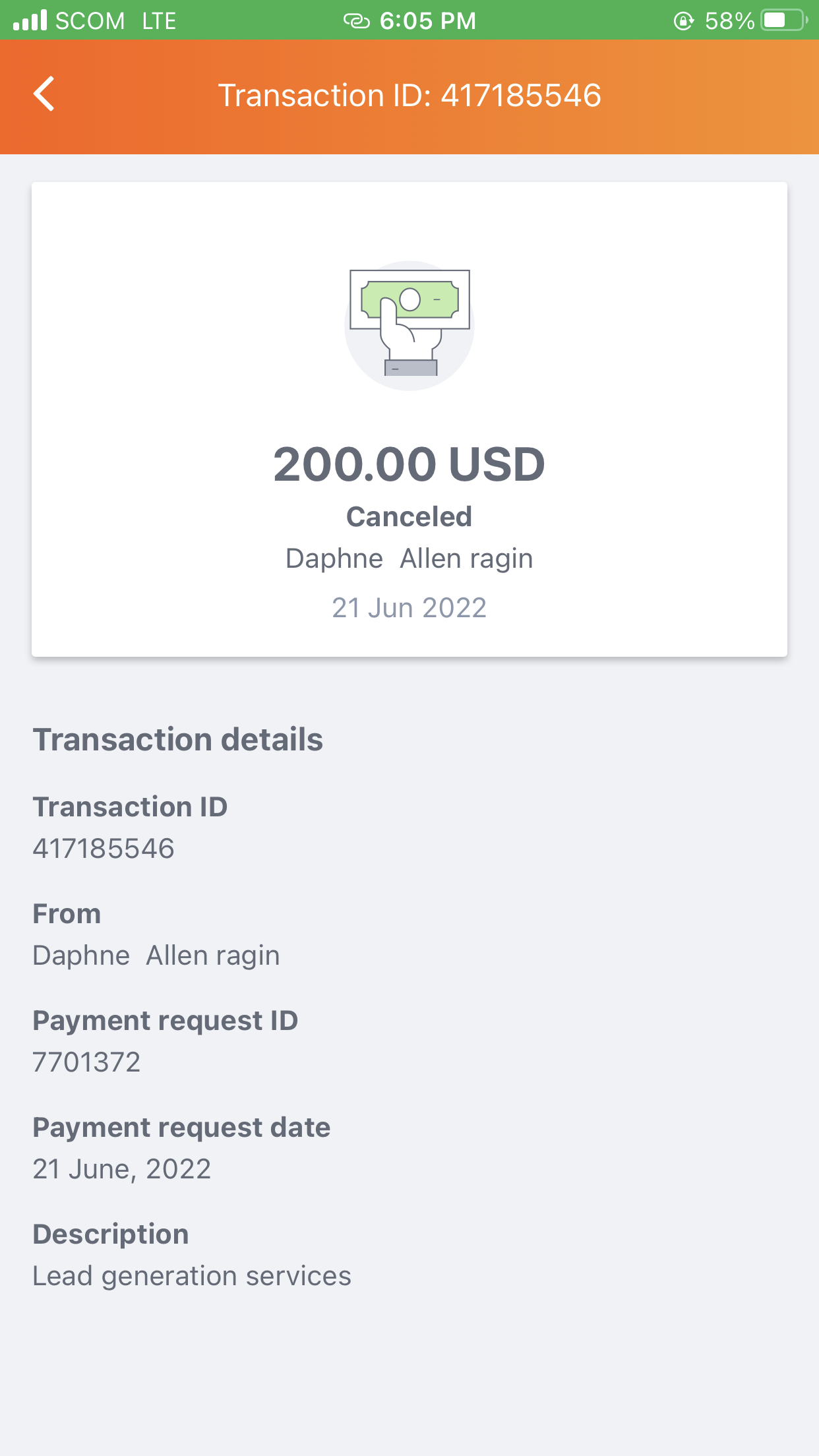Tap the Canceled status label

(x=409, y=517)
